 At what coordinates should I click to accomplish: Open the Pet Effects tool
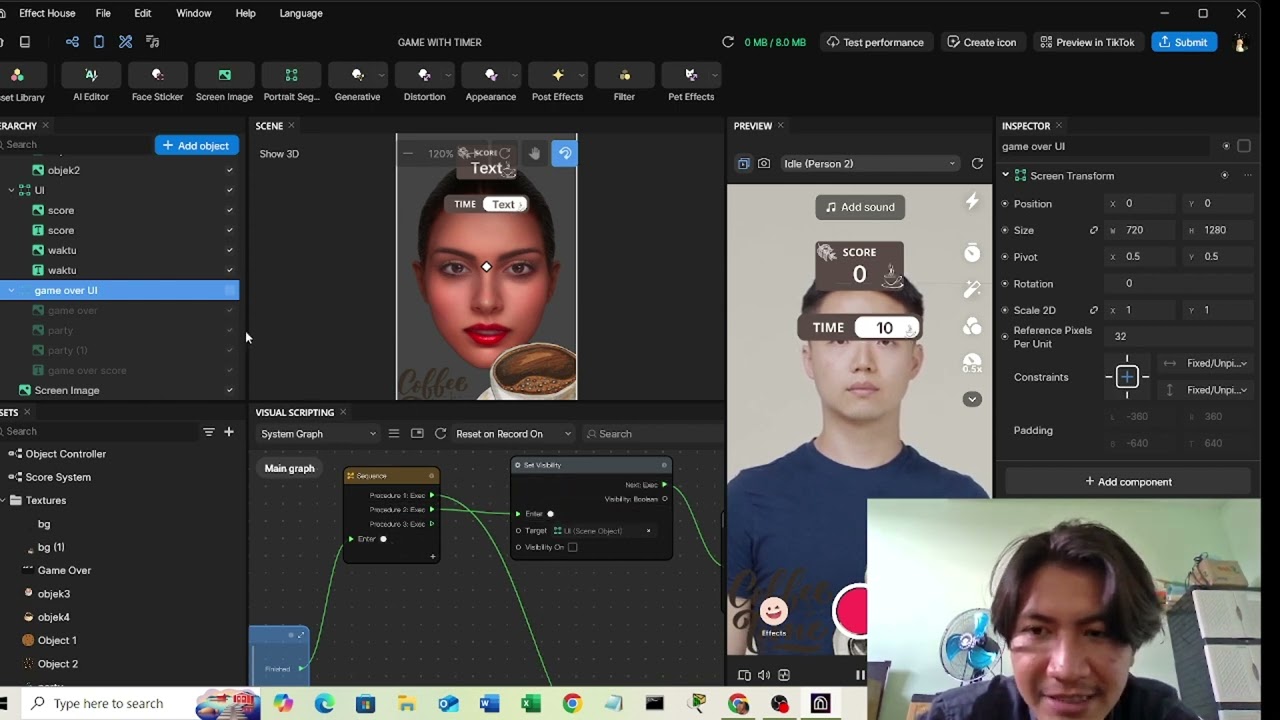(x=691, y=84)
